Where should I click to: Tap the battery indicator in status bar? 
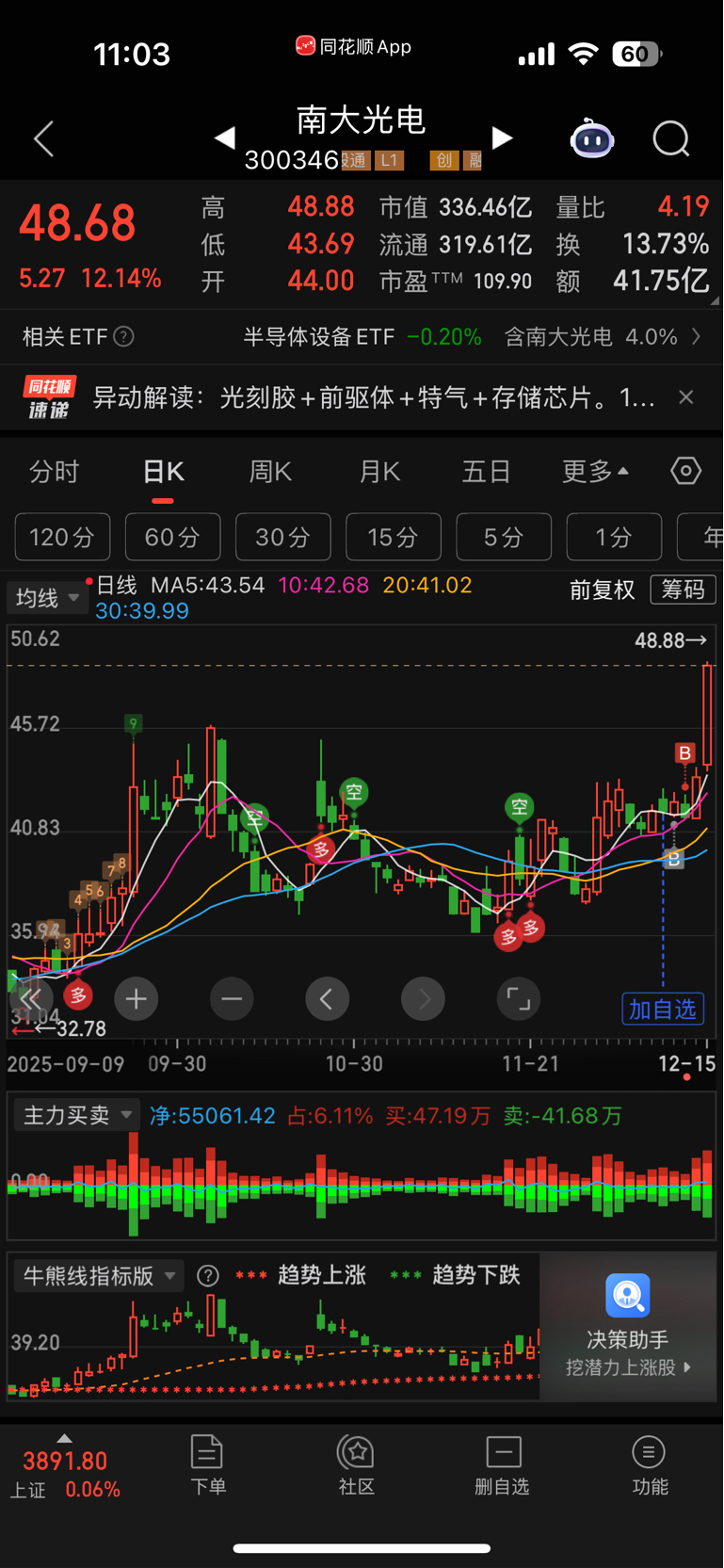point(636,54)
